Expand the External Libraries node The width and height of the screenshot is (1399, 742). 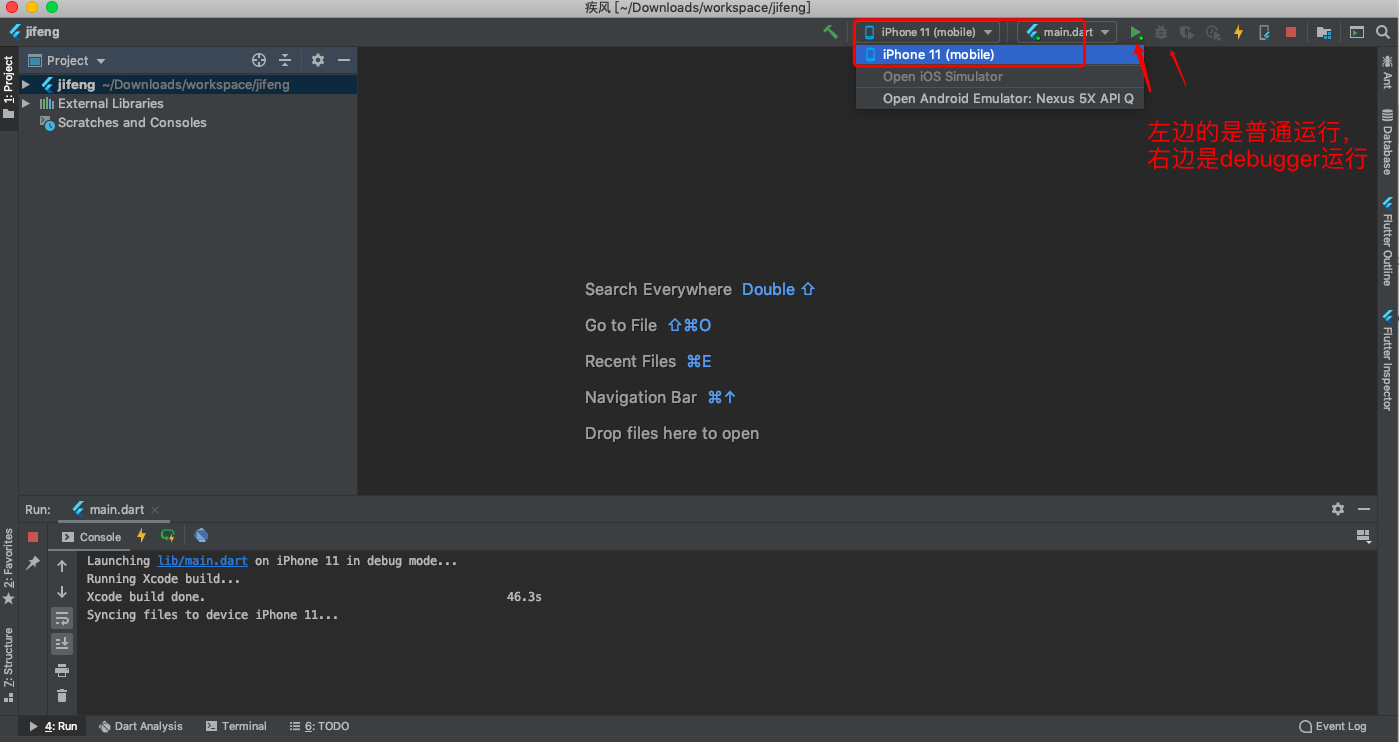[26, 104]
